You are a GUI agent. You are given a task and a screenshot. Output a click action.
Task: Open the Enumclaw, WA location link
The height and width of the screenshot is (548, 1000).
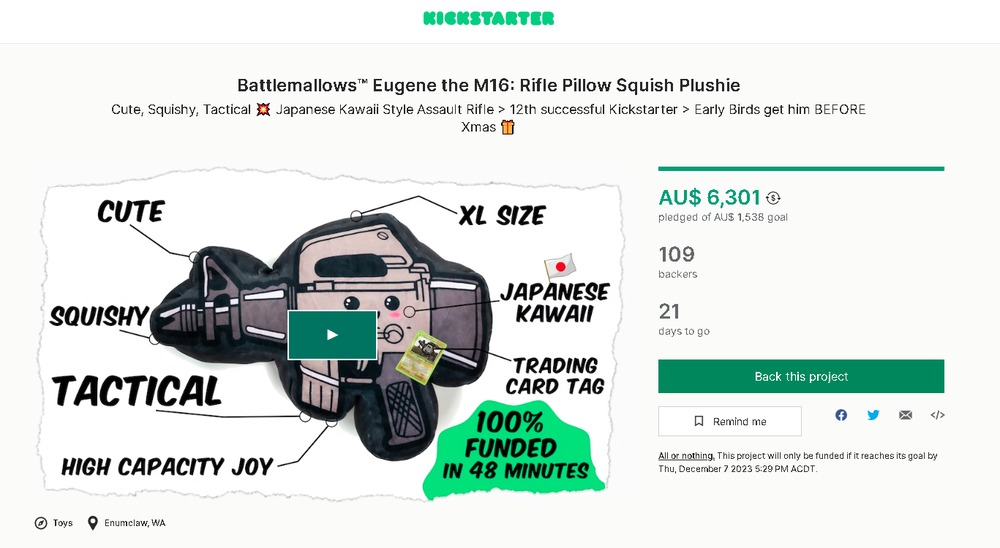[135, 523]
